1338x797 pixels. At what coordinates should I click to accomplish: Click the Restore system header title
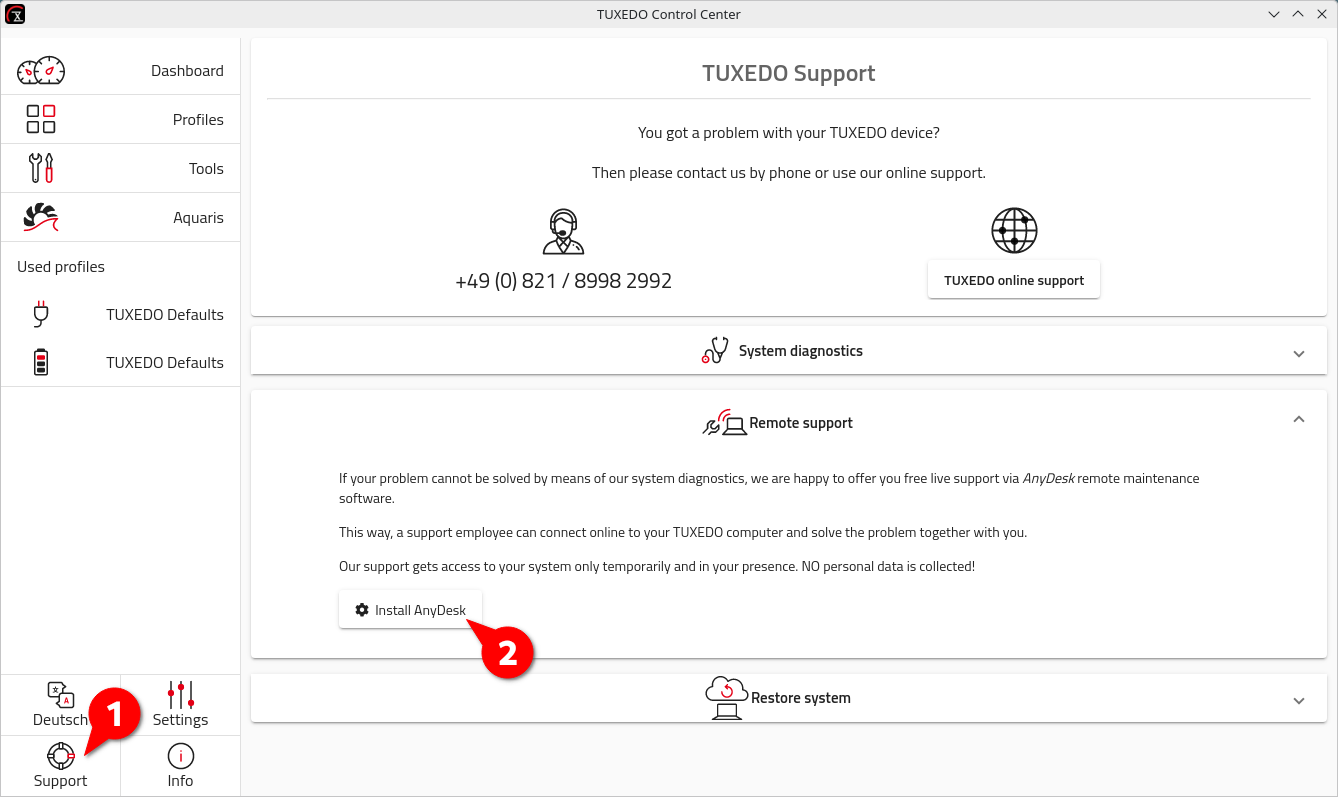[801, 698]
